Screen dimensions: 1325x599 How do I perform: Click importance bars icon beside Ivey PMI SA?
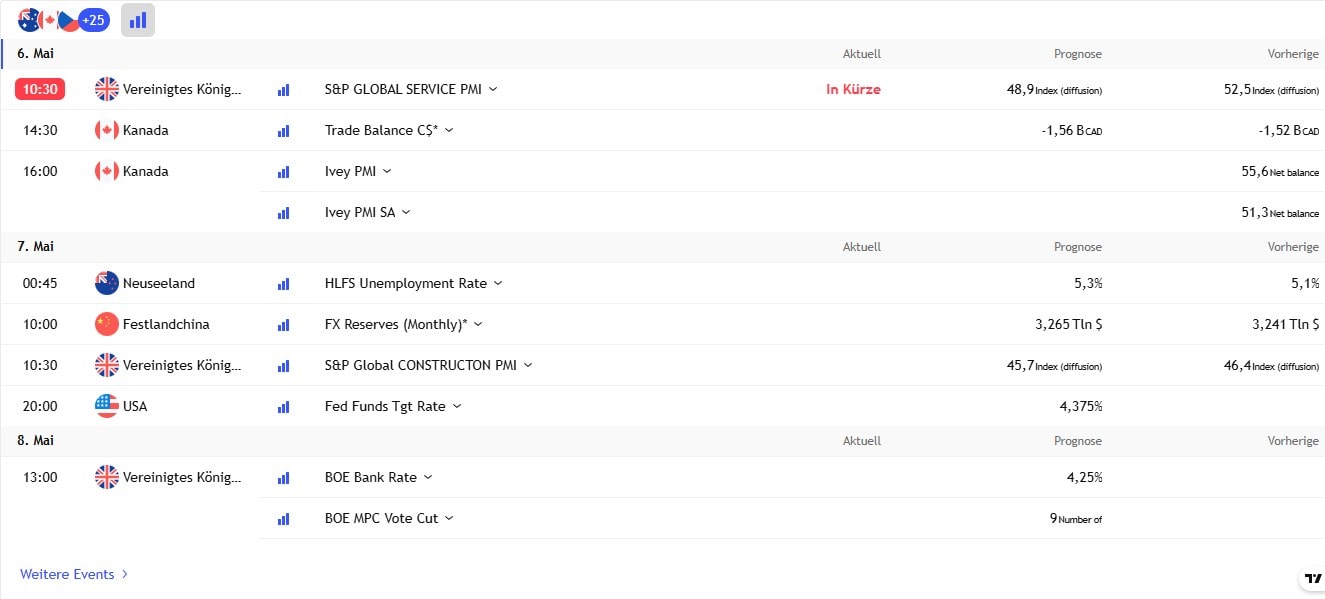[x=283, y=213]
